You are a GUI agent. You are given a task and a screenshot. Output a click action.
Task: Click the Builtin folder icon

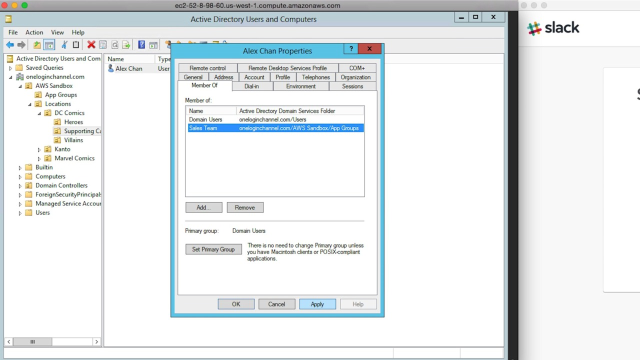click(x=29, y=167)
